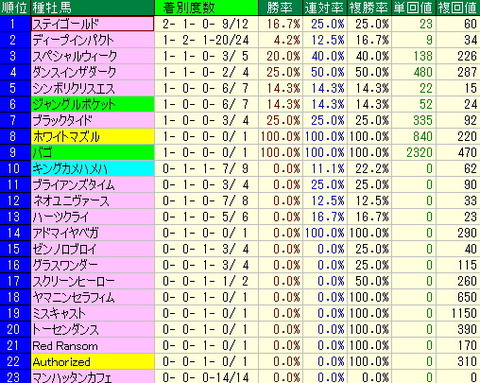Select ダンスインザダーク in the list
480x383 pixels.
(93, 72)
